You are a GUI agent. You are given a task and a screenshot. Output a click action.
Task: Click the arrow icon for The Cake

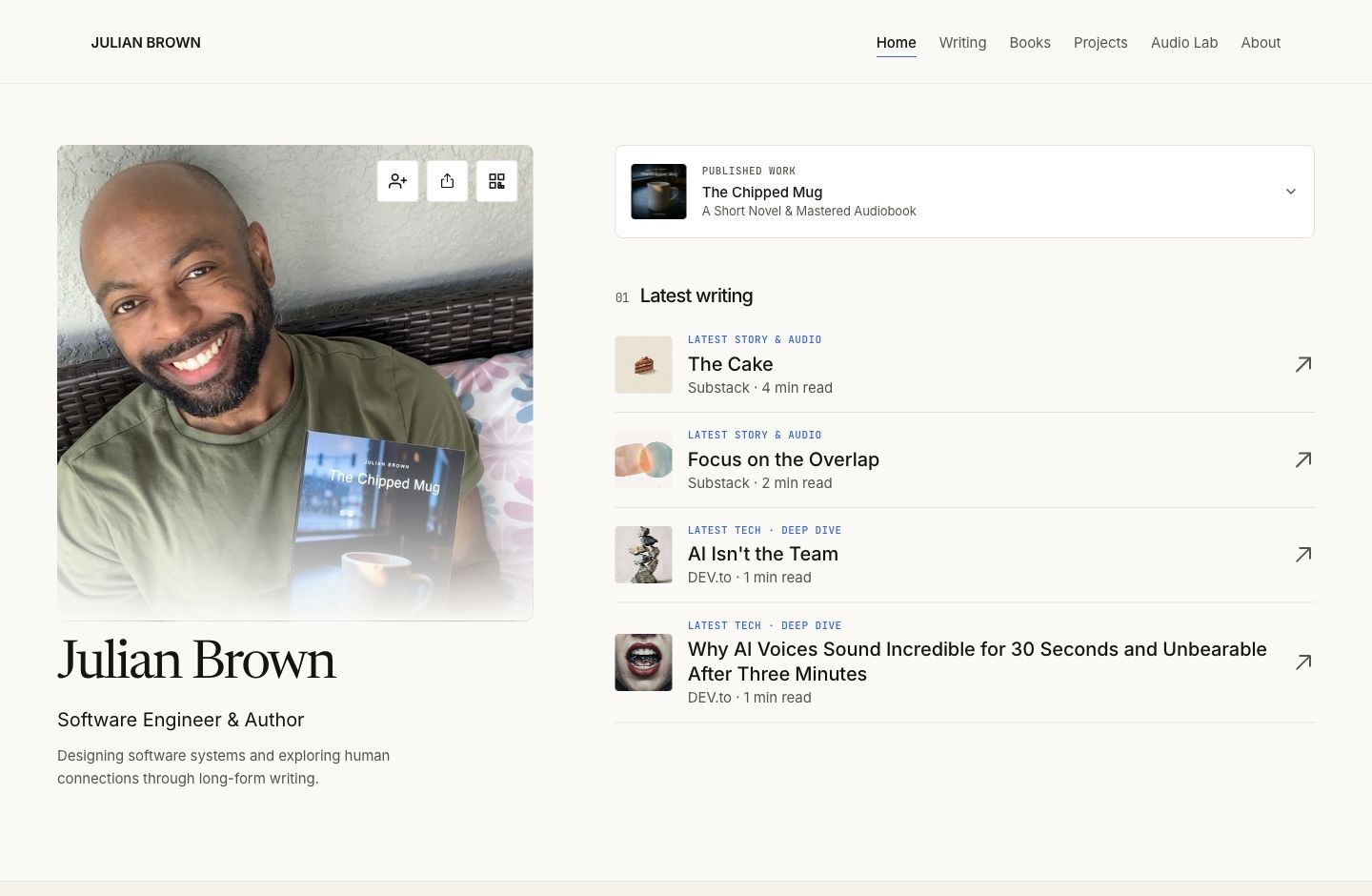coord(1303,364)
